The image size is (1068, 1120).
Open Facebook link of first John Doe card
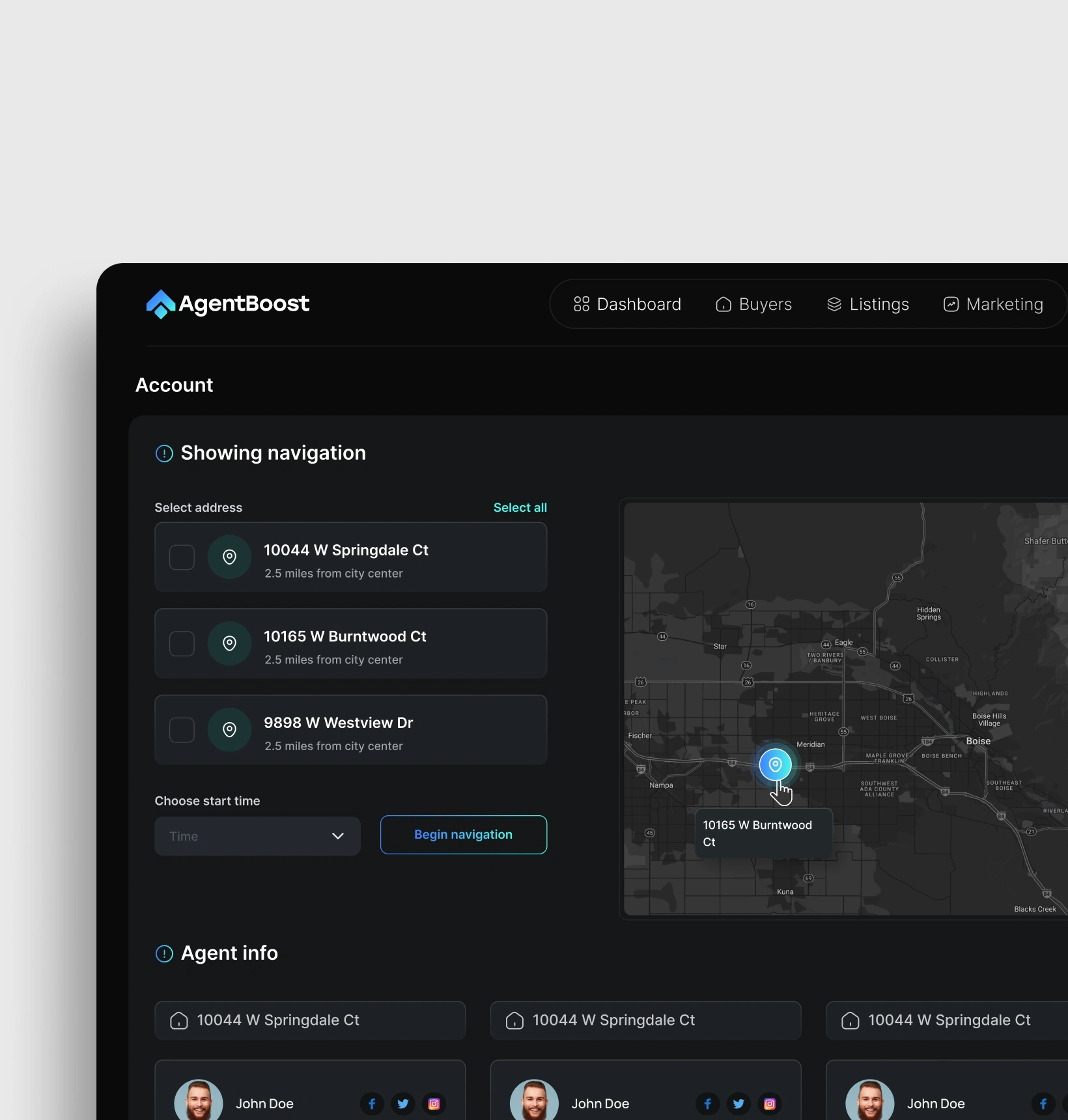[x=372, y=1104]
